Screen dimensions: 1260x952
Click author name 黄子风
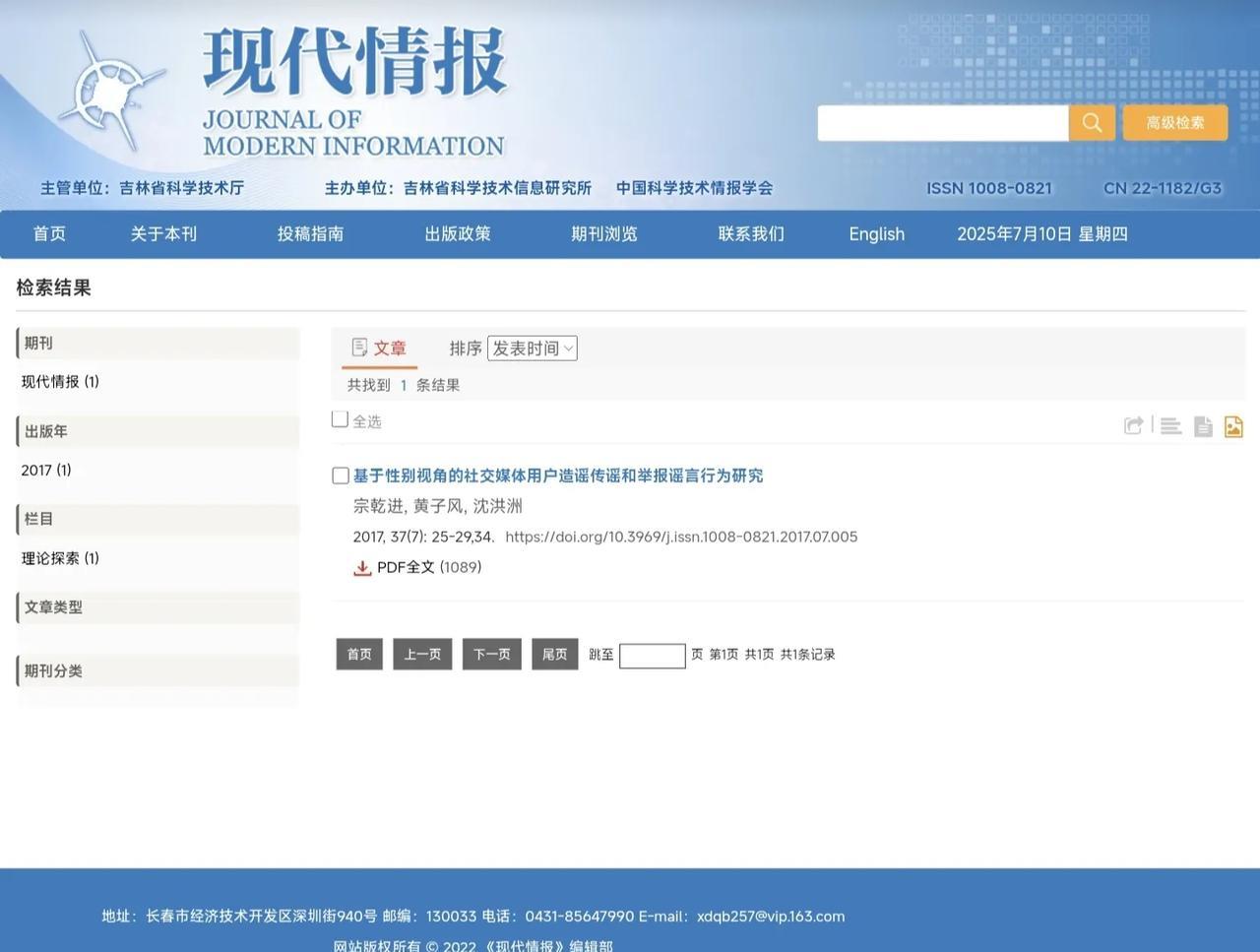point(437,506)
